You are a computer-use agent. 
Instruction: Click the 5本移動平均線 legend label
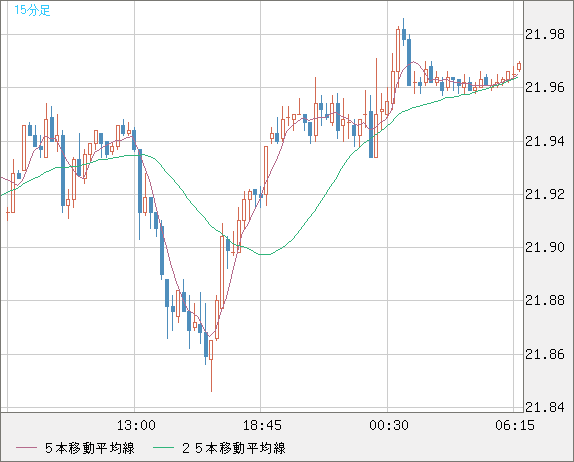tap(90, 448)
